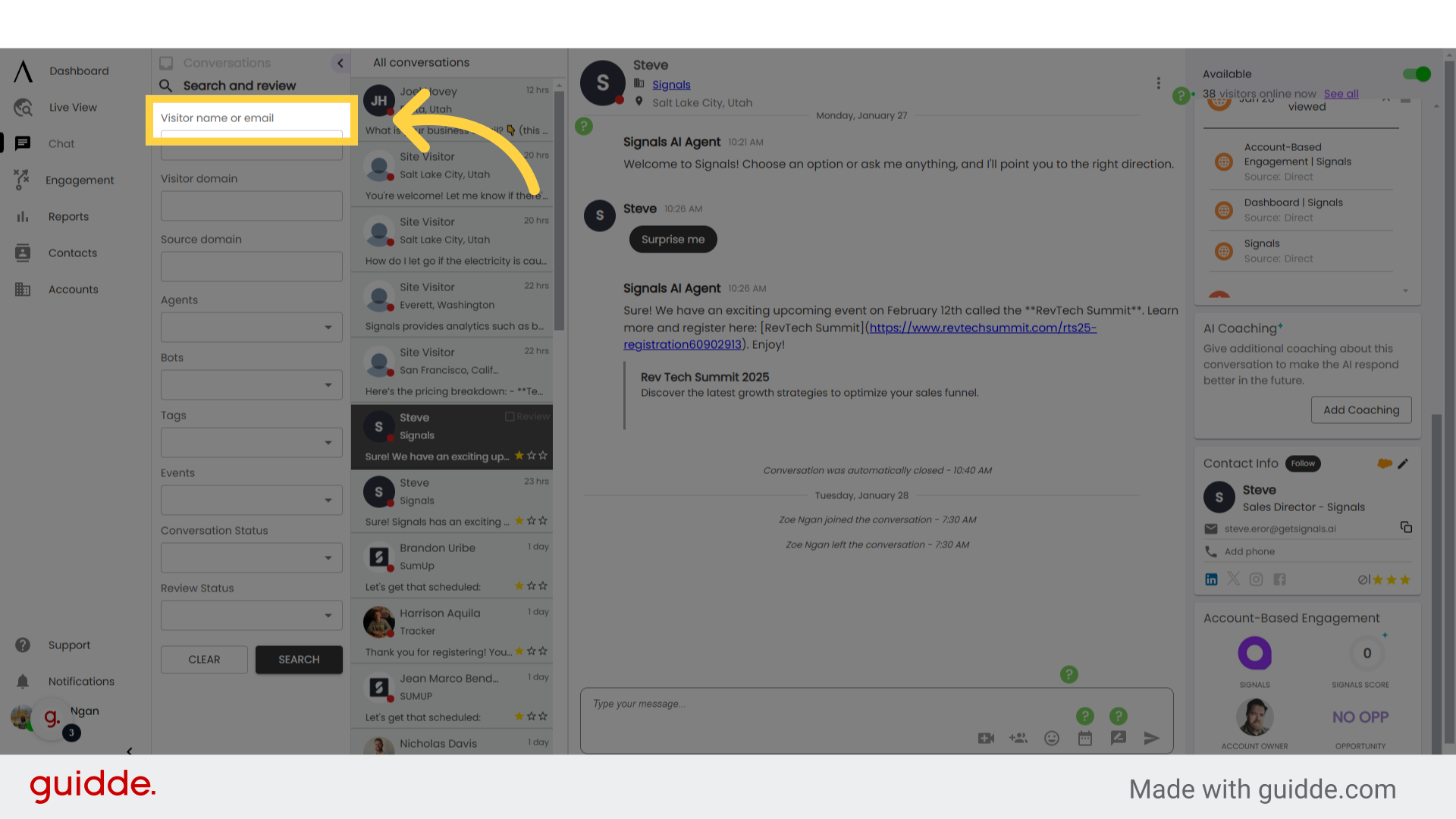Clear the contact rating with the no-rating icon
This screenshot has width=1456, height=819.
[x=1363, y=579]
